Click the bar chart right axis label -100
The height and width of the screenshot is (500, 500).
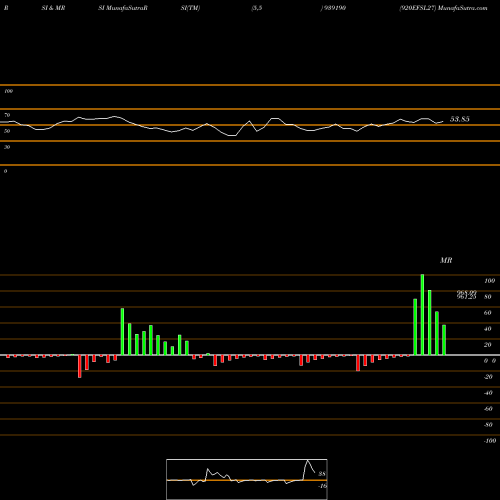click(490, 441)
